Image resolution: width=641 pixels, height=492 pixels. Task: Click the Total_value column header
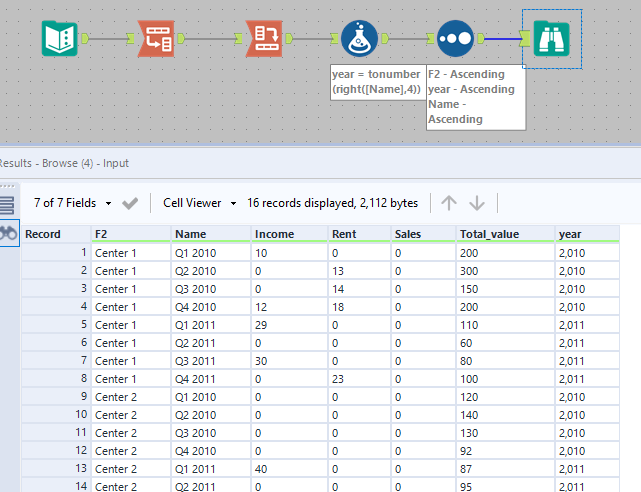point(505,234)
